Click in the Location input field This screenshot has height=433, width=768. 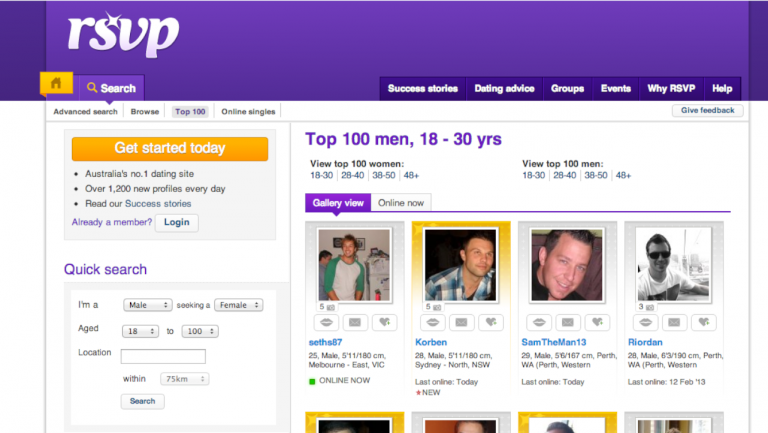pos(163,356)
